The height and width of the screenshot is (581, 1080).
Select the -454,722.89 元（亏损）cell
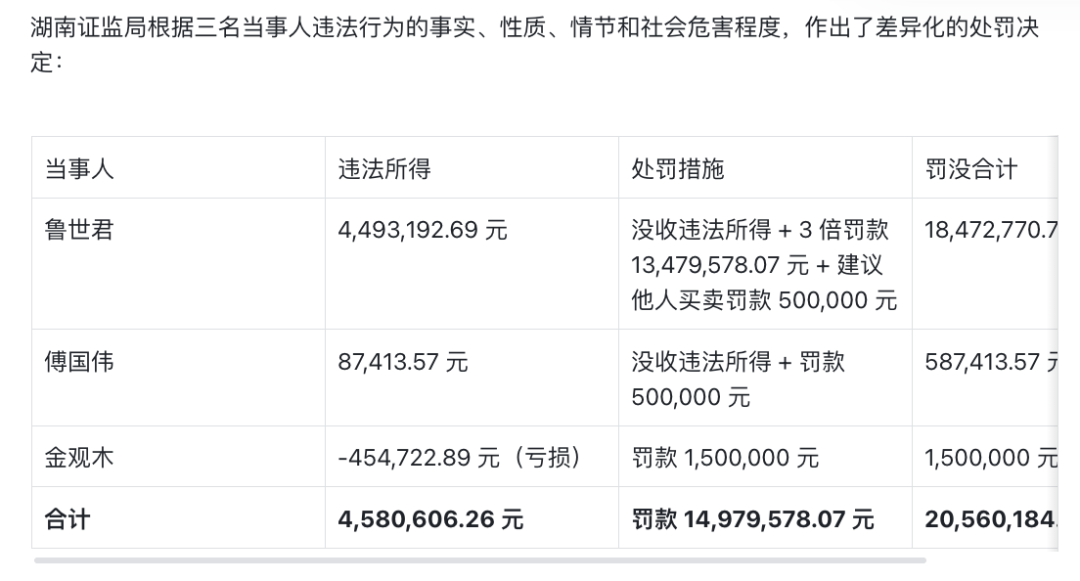[459, 458]
